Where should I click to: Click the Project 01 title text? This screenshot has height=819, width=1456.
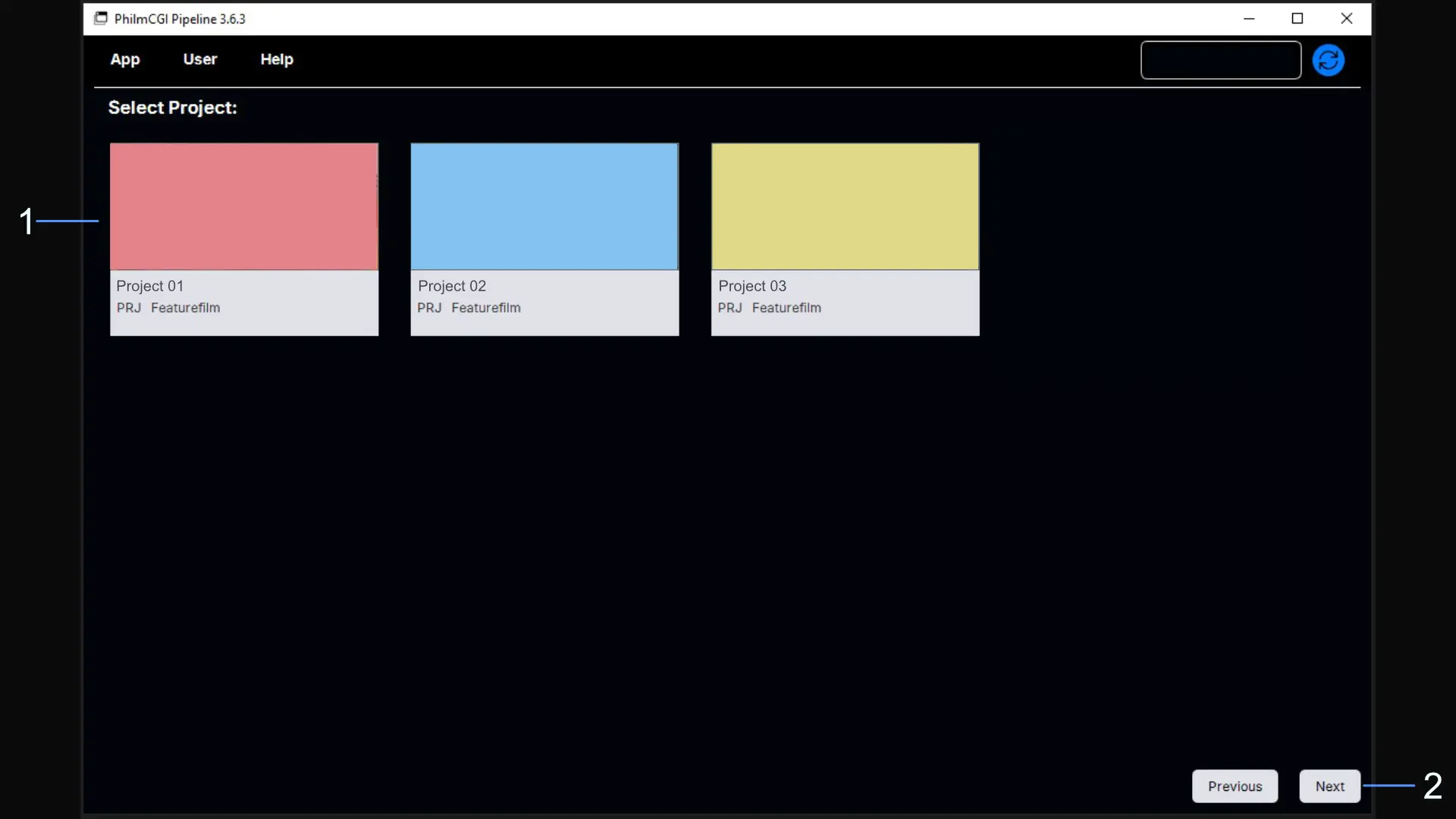pyautogui.click(x=150, y=286)
